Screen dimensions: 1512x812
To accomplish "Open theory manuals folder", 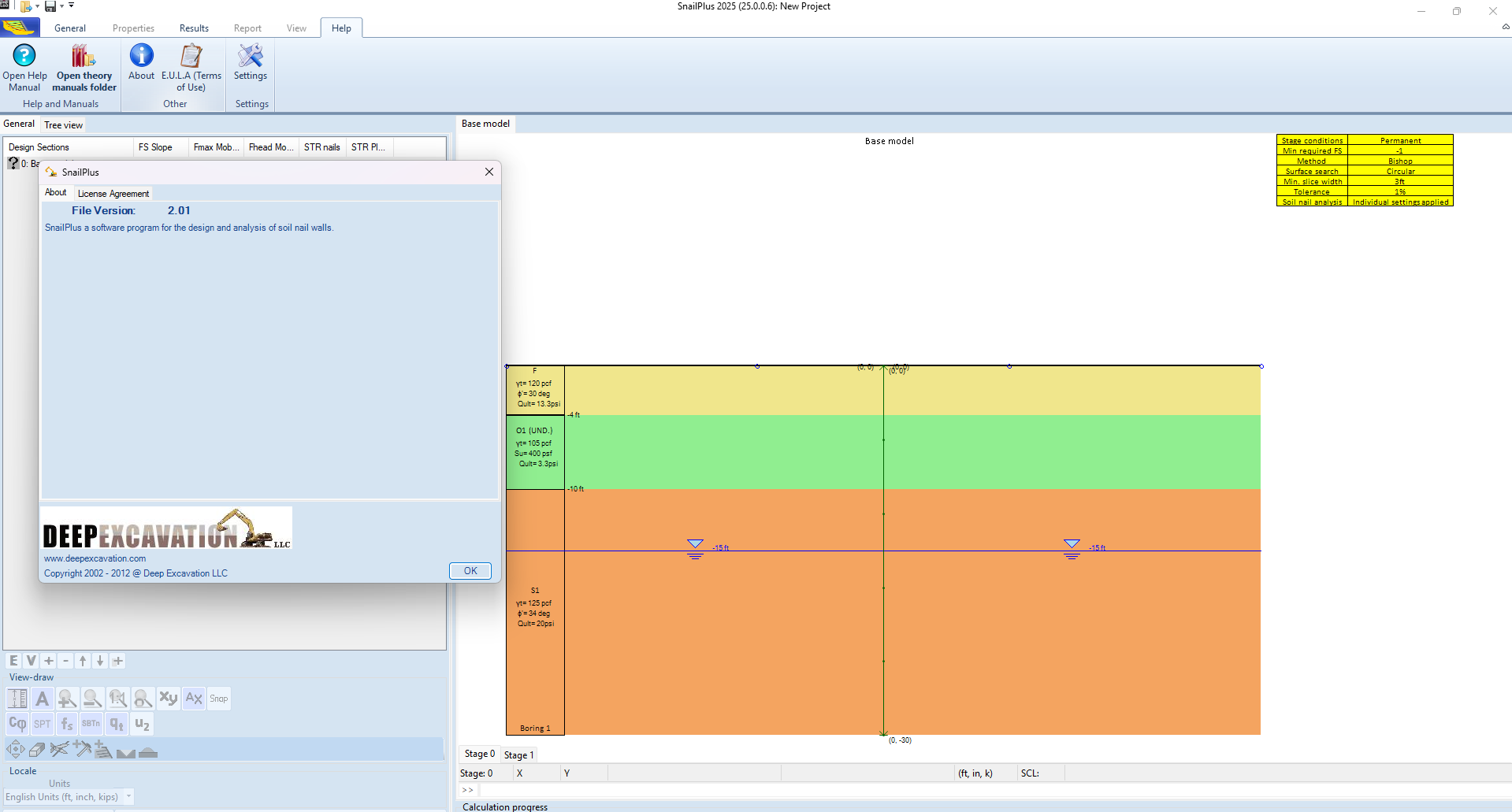I will point(84,68).
